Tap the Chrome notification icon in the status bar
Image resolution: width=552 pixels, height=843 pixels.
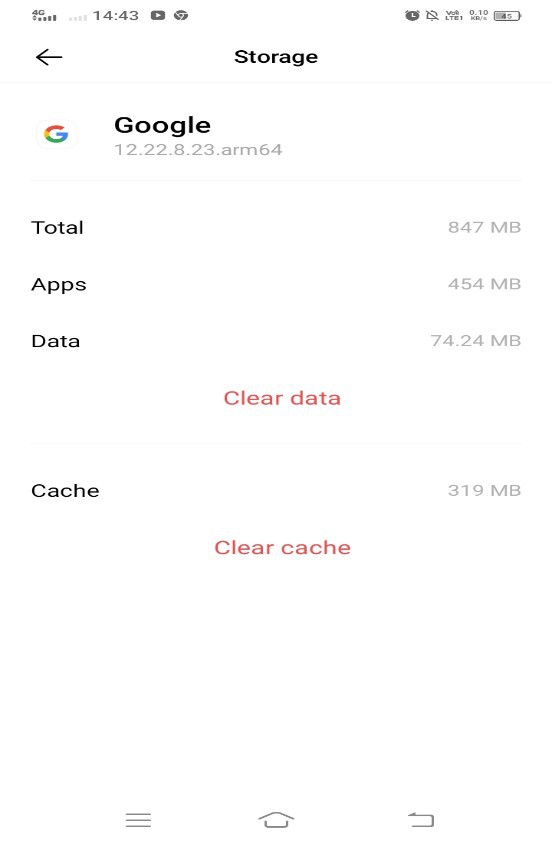[x=181, y=16]
